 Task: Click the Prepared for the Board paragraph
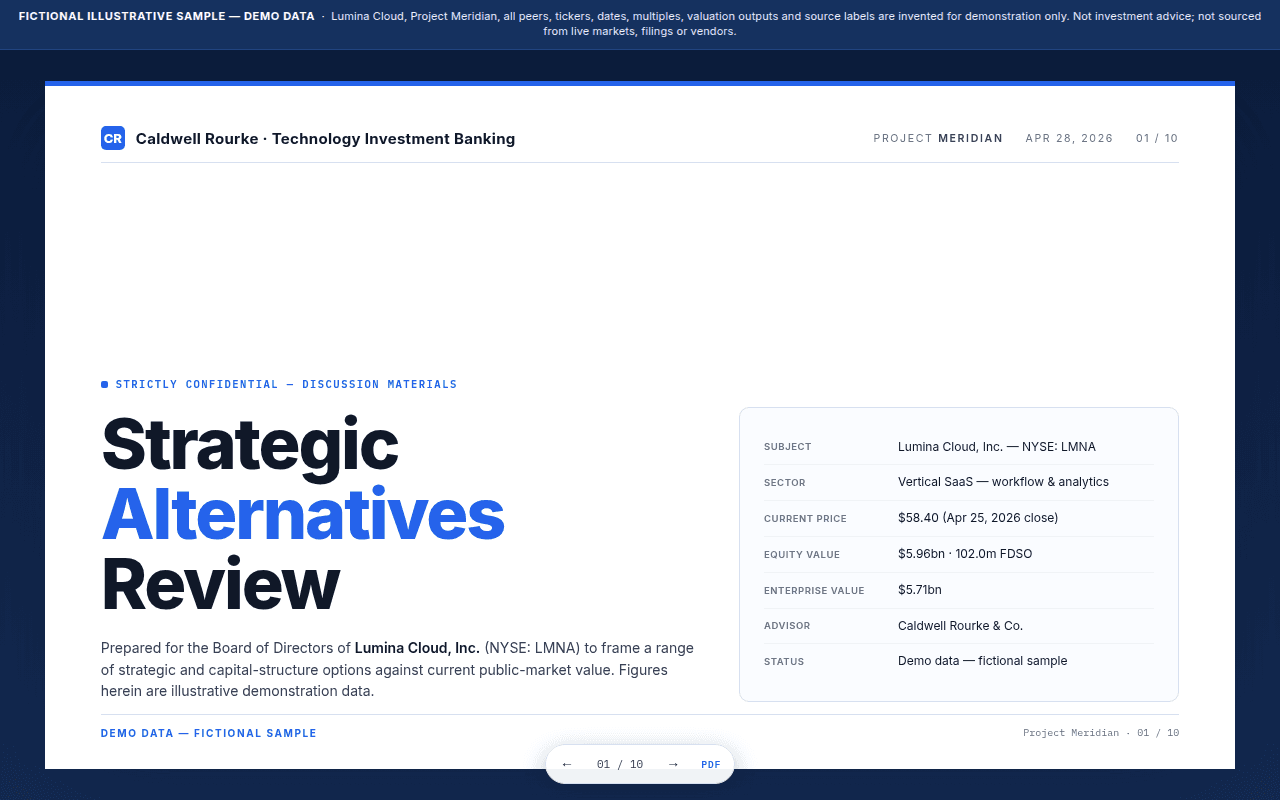398,669
